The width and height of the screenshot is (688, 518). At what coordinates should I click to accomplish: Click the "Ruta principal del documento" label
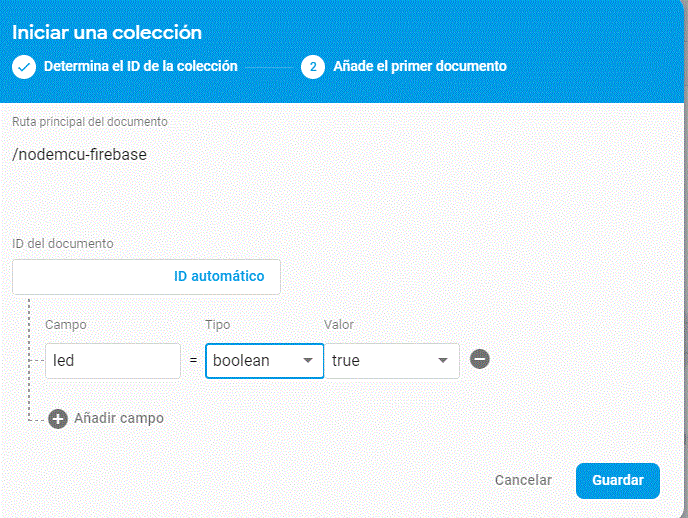[90, 122]
